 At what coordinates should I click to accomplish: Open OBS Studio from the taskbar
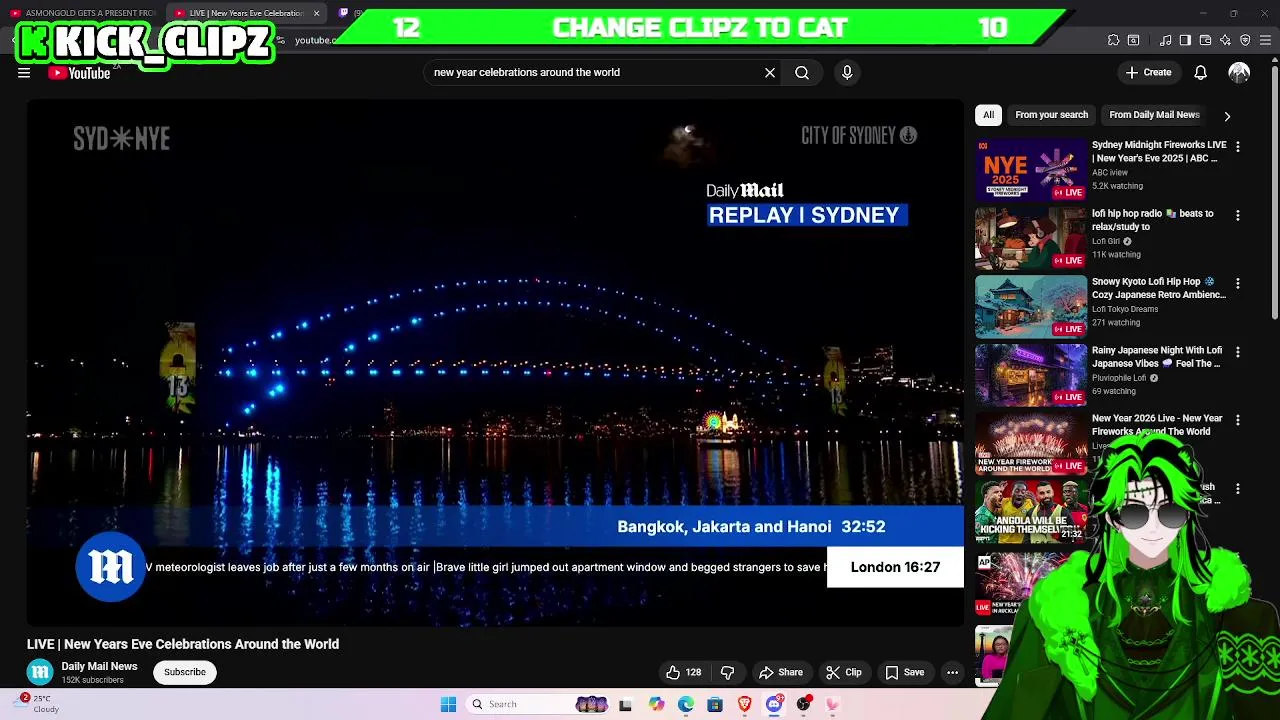coord(803,704)
